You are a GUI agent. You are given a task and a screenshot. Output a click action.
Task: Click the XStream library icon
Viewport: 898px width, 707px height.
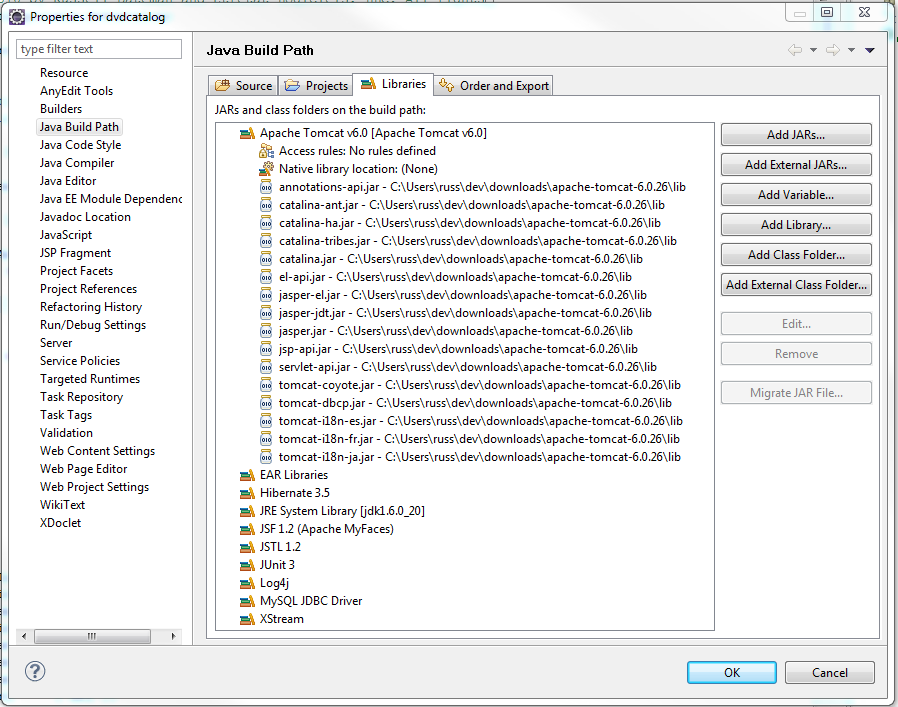click(x=247, y=619)
